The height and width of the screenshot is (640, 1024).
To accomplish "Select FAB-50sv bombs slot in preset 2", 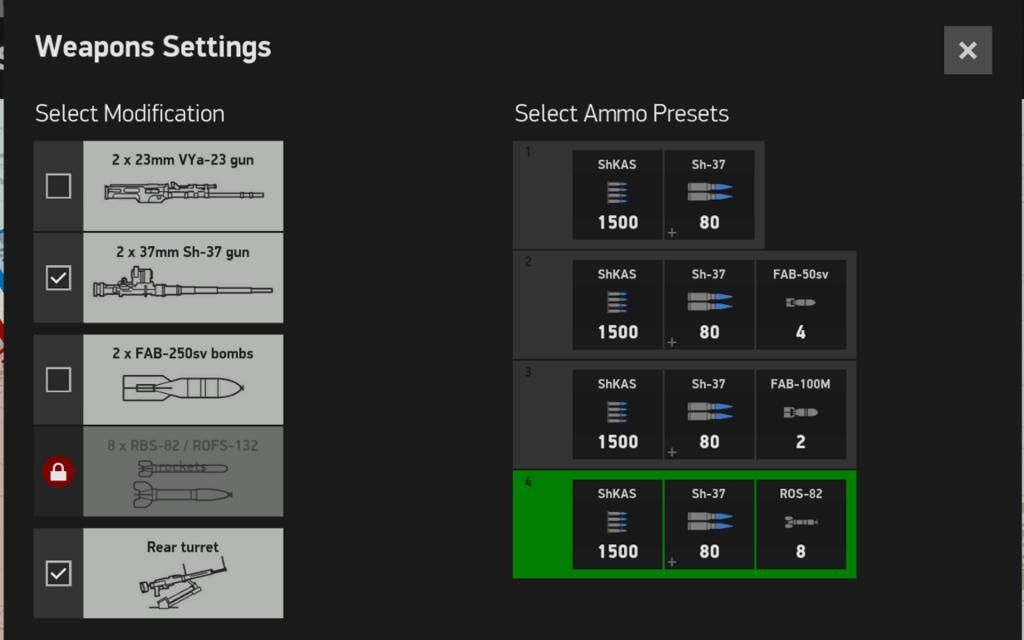I will 800,305.
